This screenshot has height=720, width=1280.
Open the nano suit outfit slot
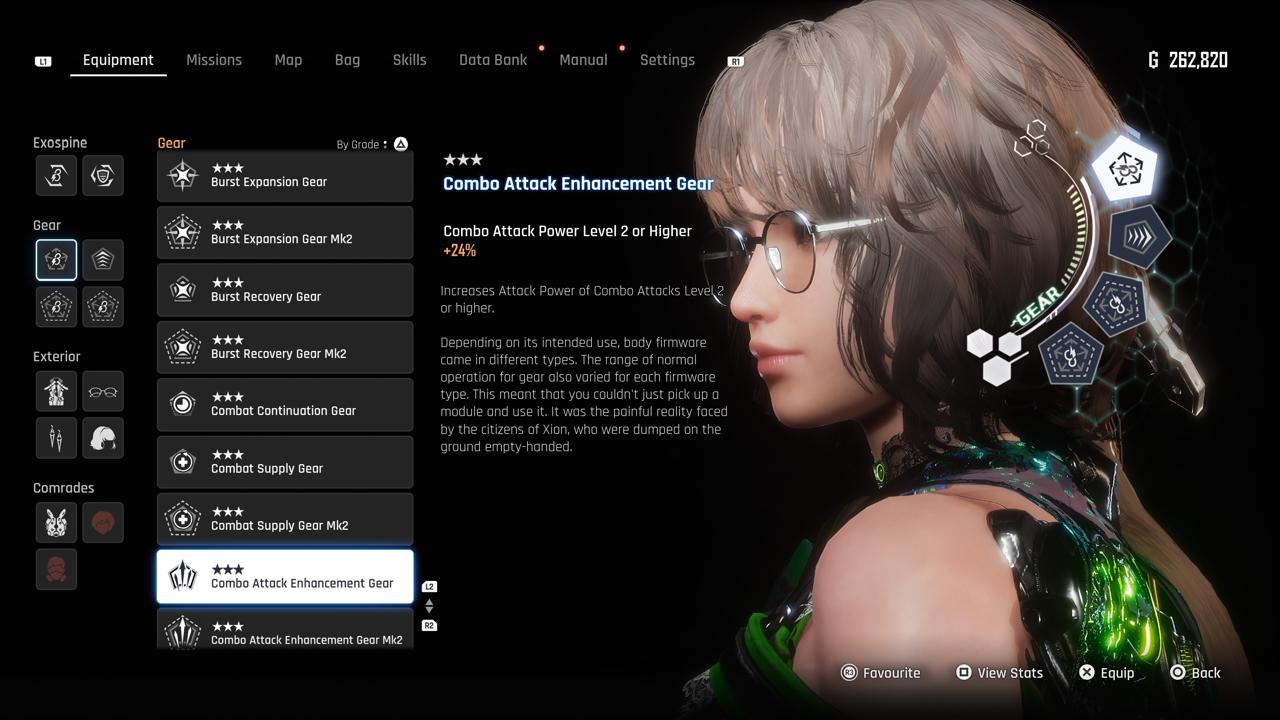tap(56, 391)
